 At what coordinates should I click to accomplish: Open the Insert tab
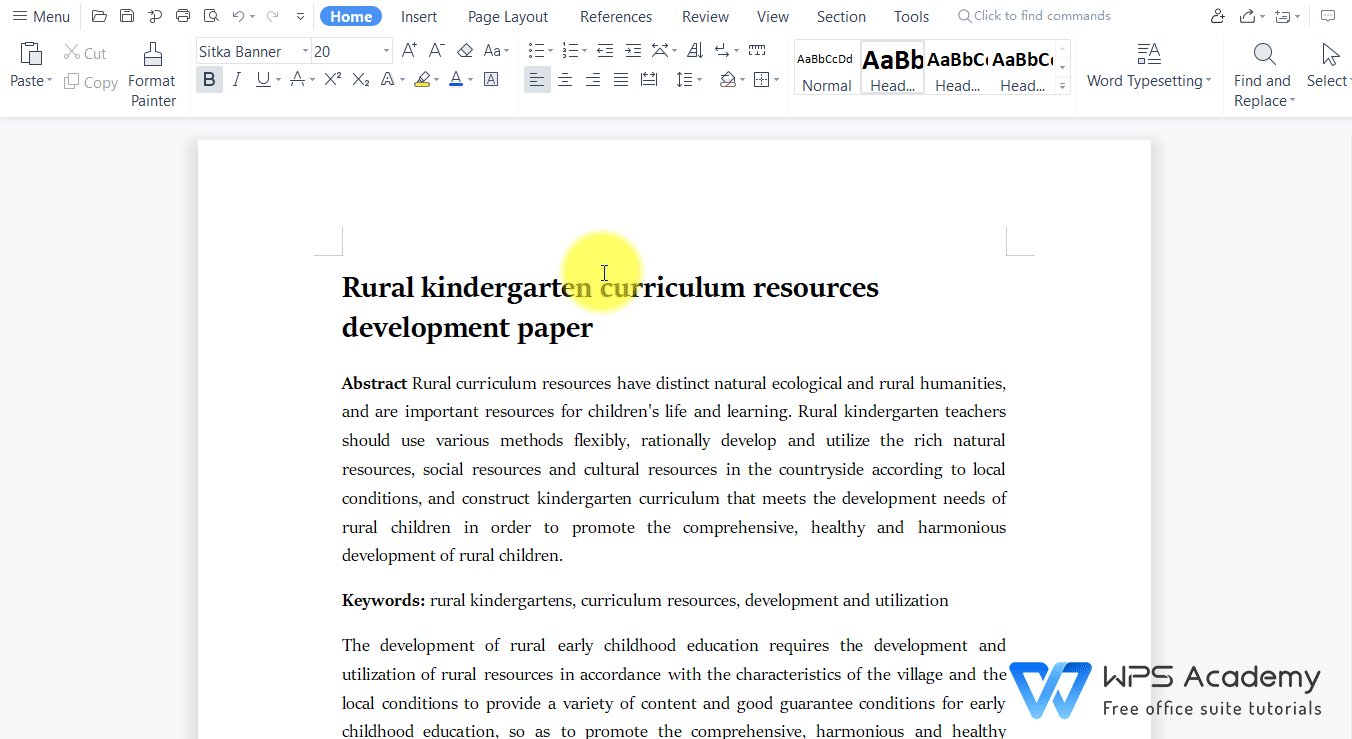[419, 17]
